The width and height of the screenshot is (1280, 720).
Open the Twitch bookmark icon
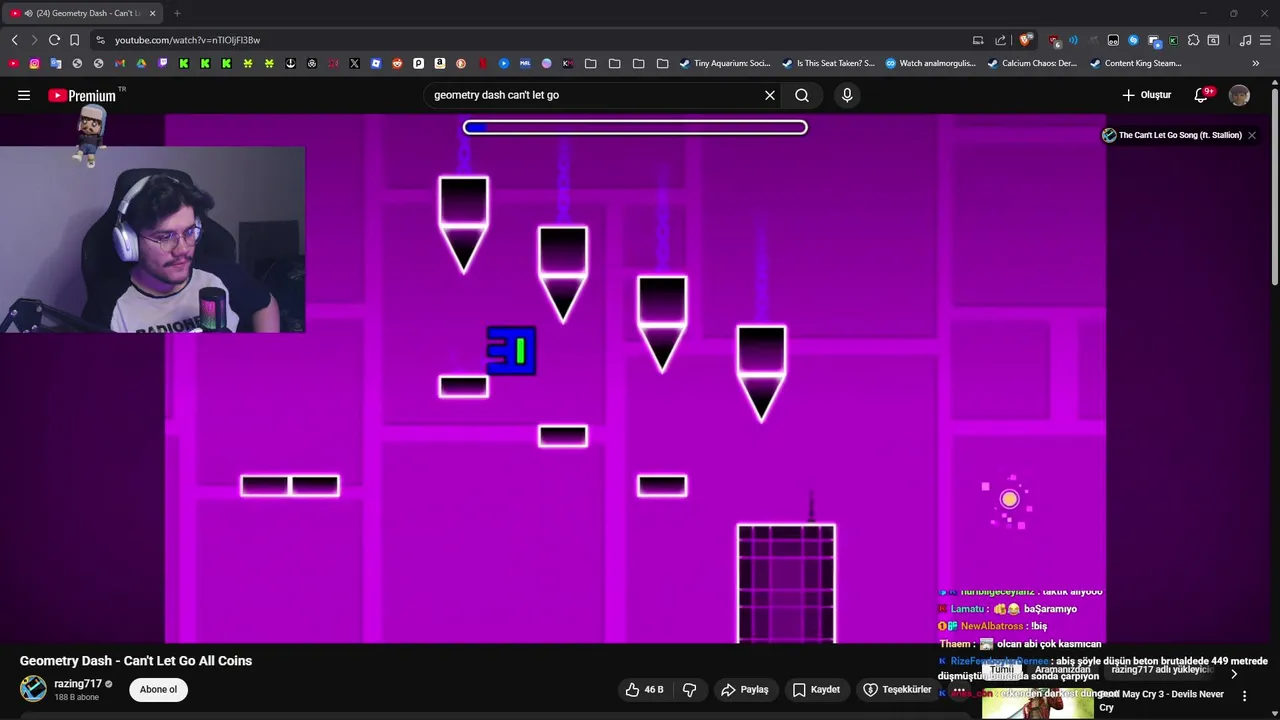162,63
